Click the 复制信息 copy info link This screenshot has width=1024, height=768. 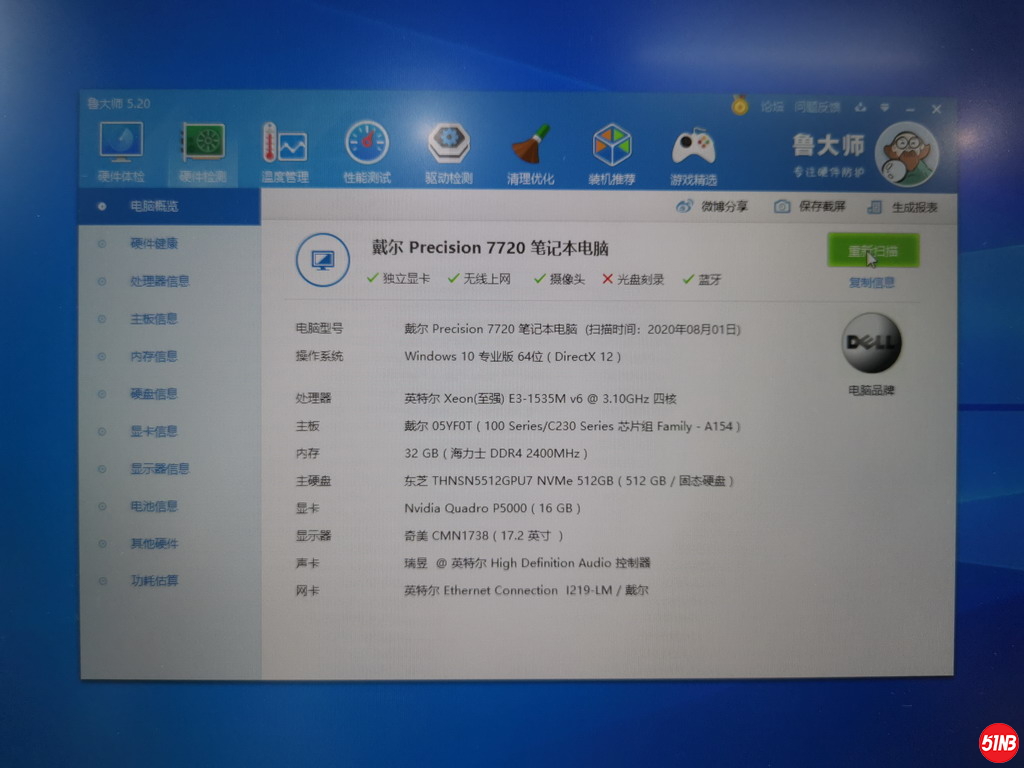click(872, 283)
